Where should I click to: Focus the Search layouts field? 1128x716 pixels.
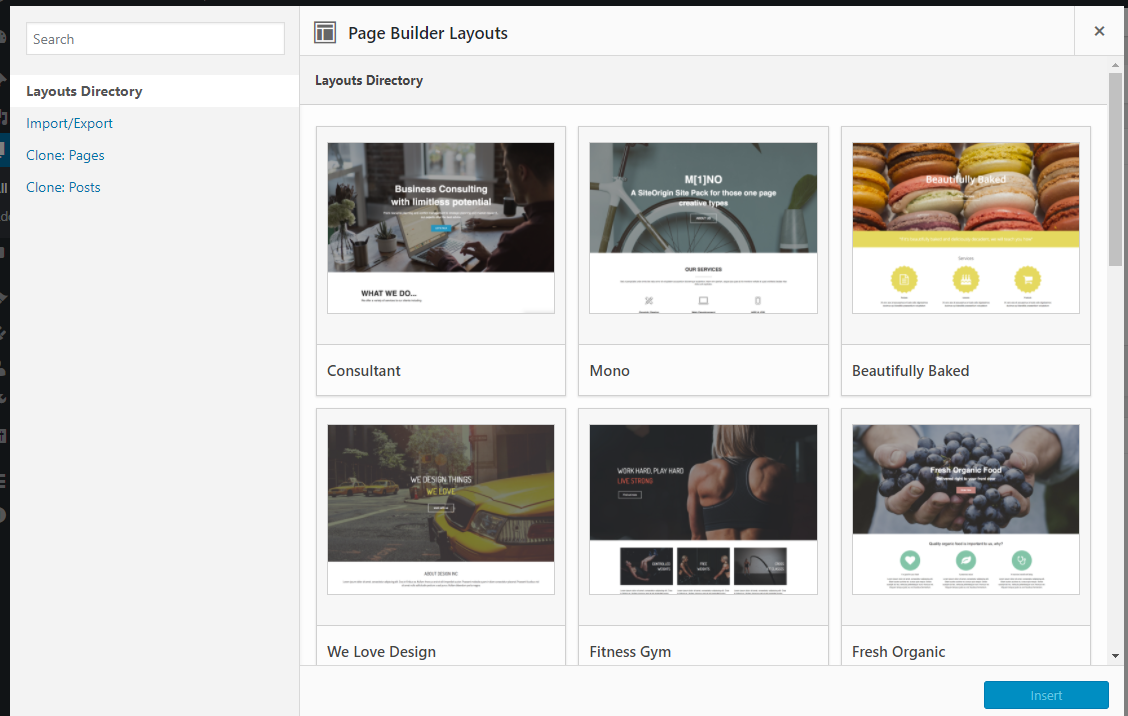click(x=155, y=39)
